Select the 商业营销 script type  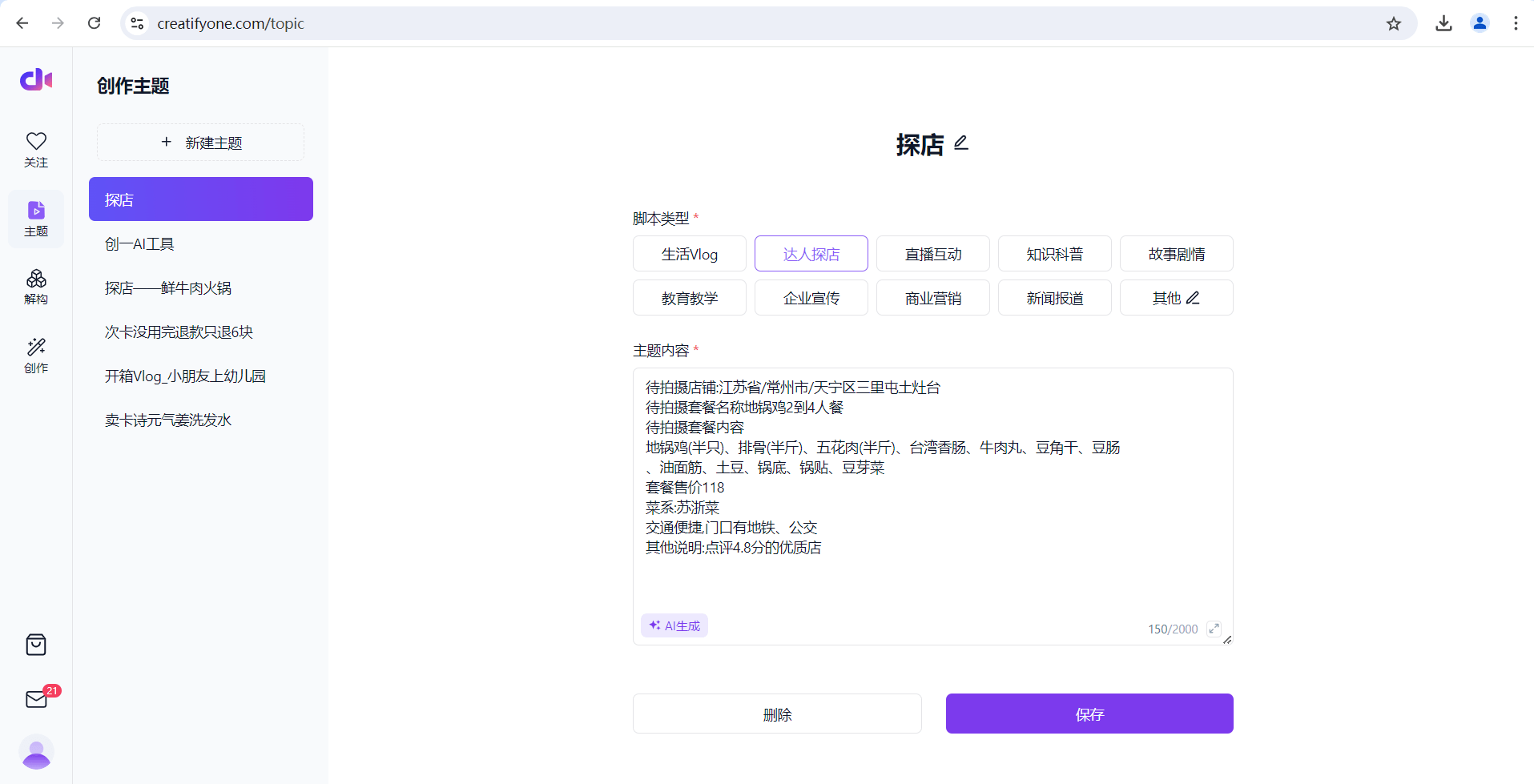tap(932, 297)
